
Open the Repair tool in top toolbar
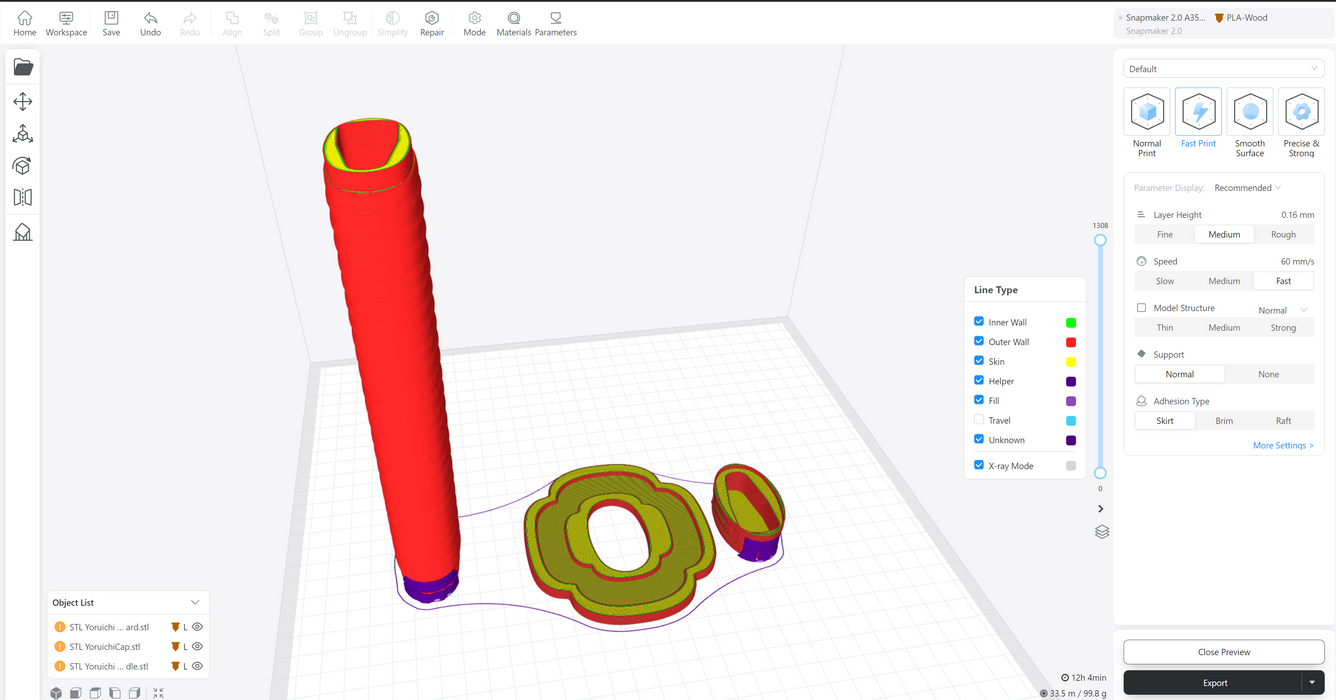pos(432,23)
